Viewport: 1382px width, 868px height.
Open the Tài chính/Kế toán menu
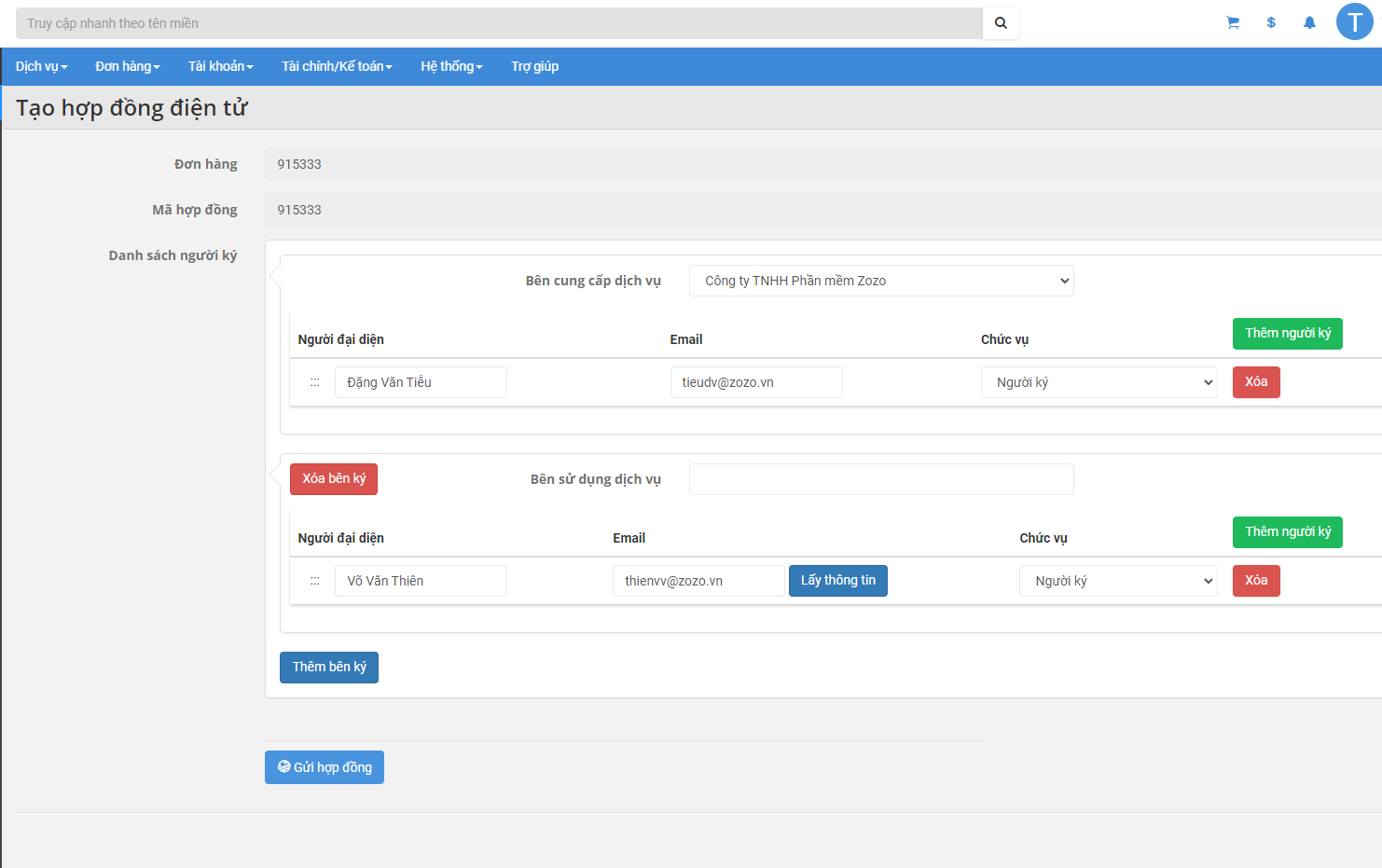(x=338, y=66)
